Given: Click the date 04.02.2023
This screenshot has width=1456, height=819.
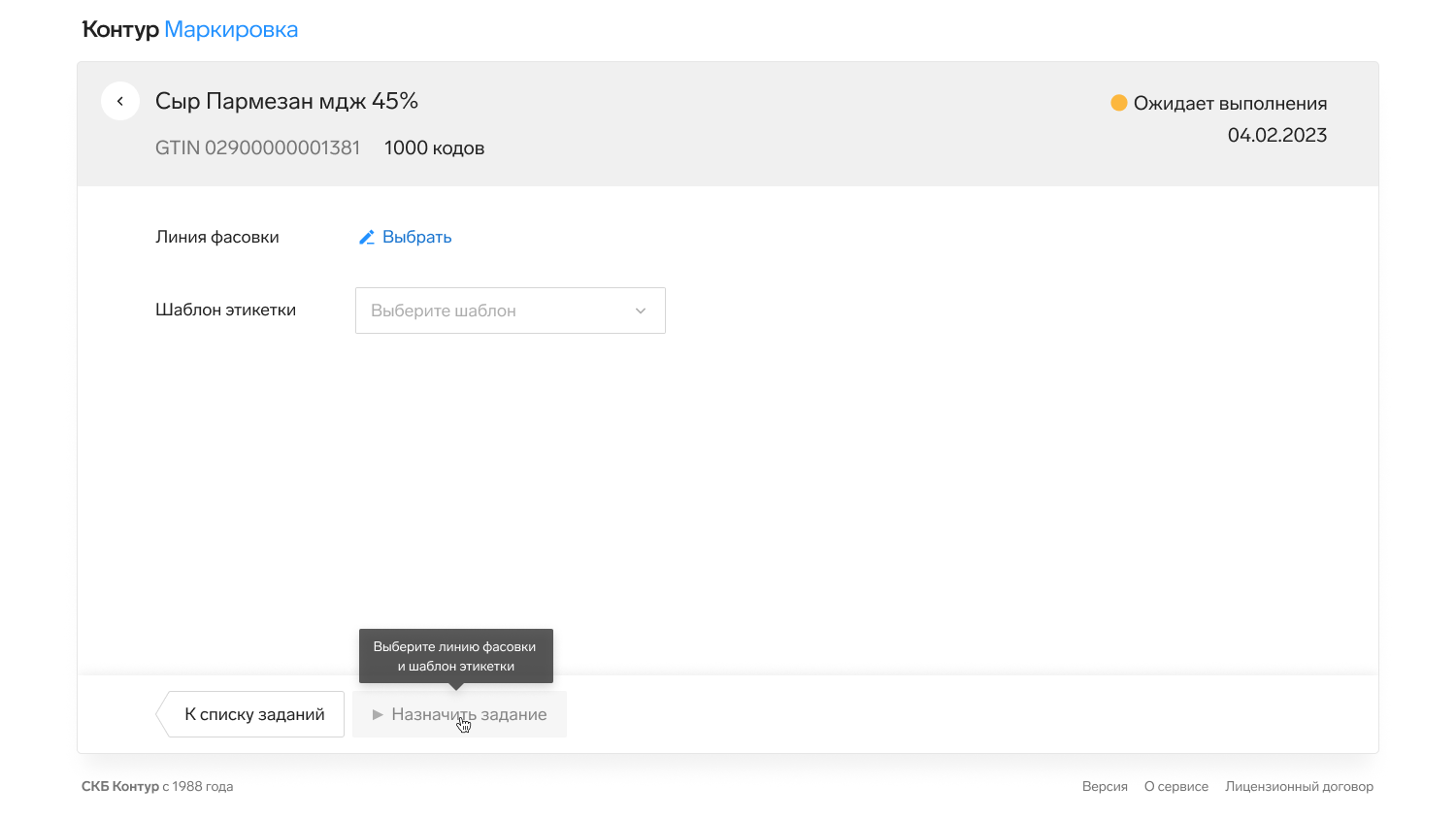Looking at the screenshot, I should tap(1277, 135).
